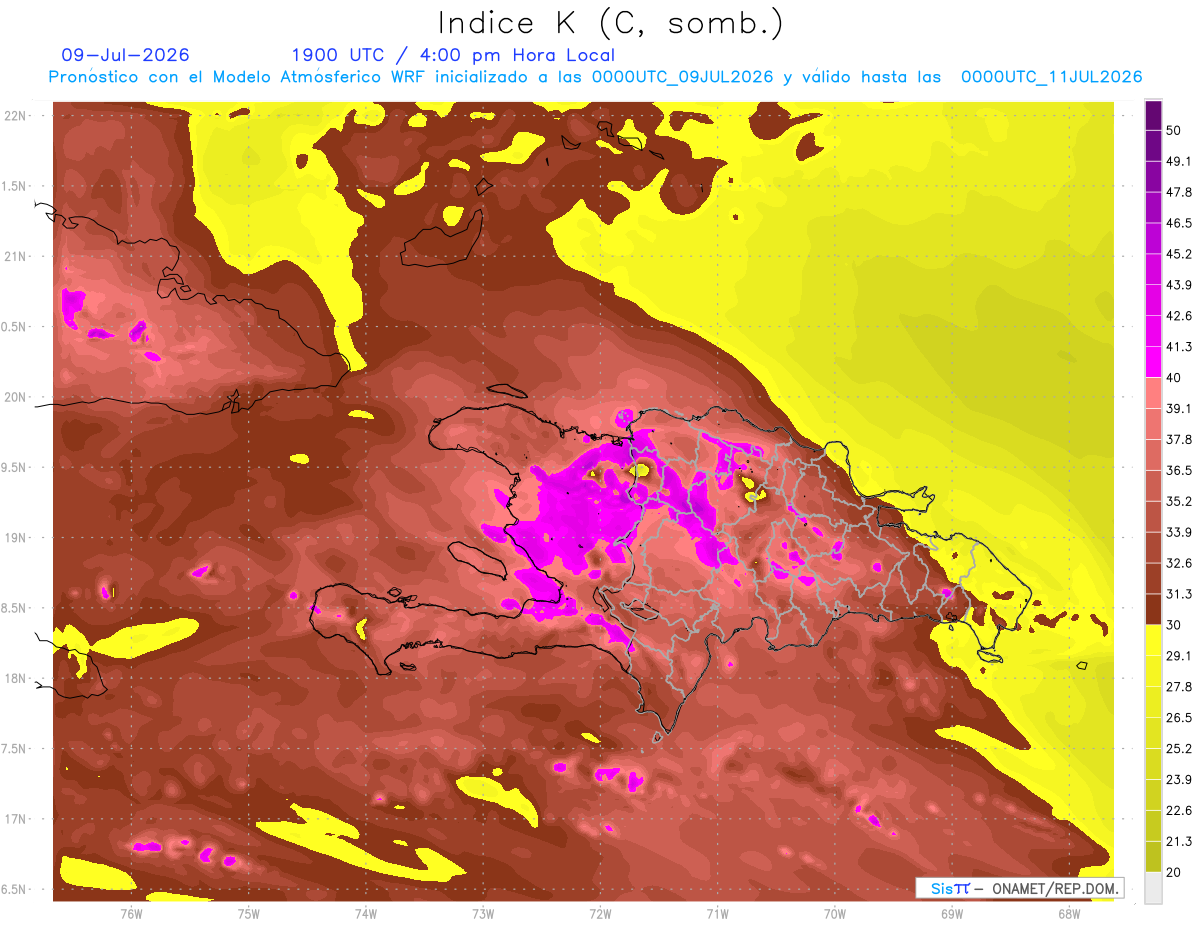Click the latitude label '21N'

(15, 256)
